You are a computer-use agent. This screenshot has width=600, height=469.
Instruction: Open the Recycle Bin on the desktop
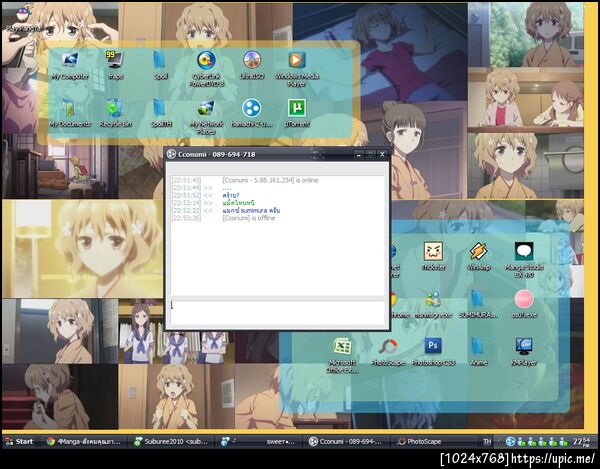(115, 113)
